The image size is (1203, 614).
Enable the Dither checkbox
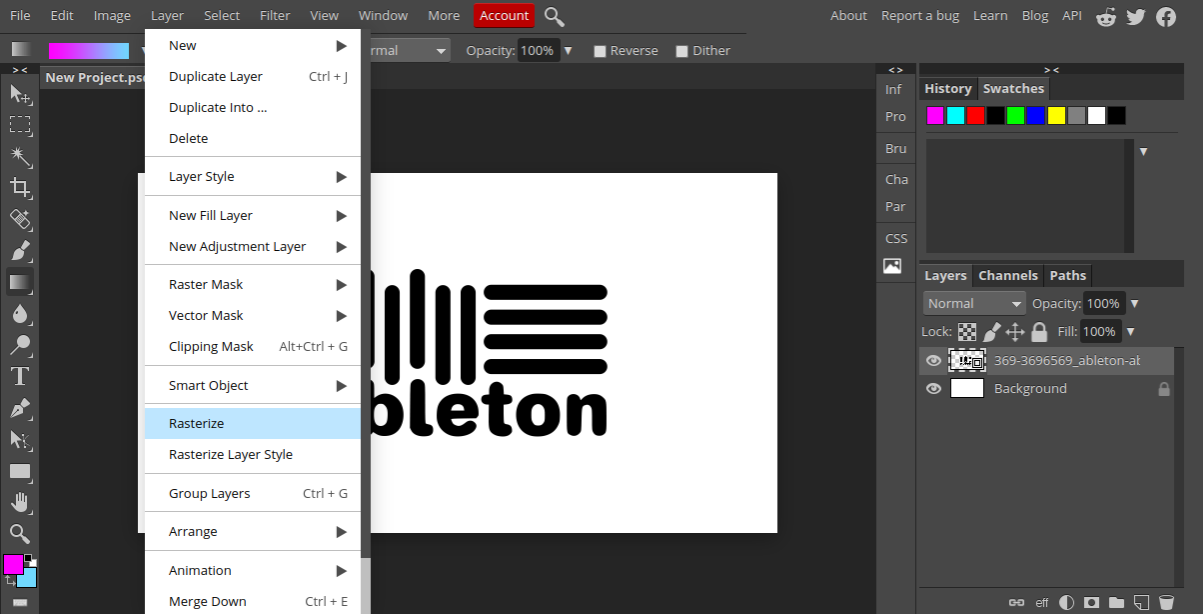(x=682, y=51)
